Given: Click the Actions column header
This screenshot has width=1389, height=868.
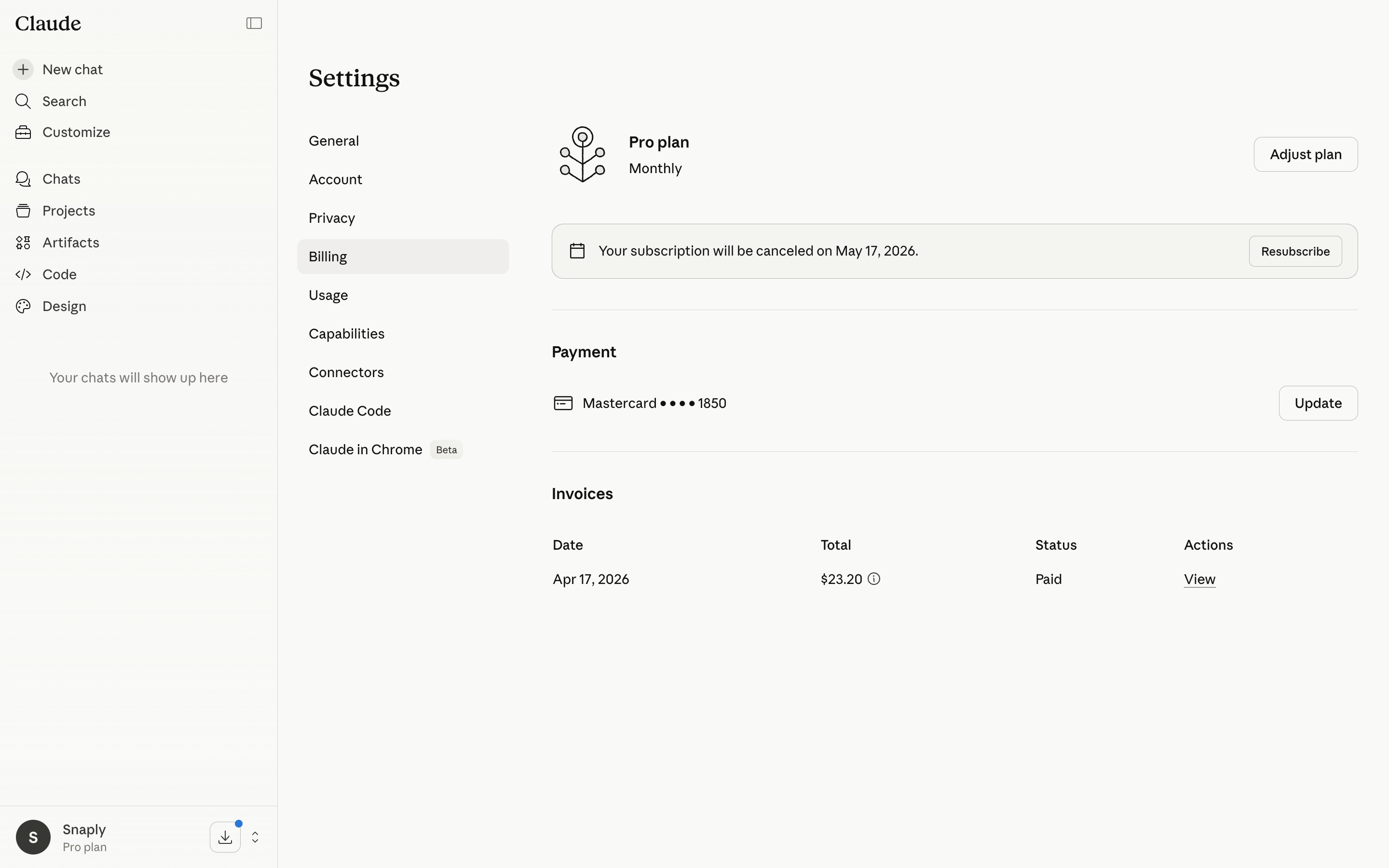Looking at the screenshot, I should [x=1208, y=545].
